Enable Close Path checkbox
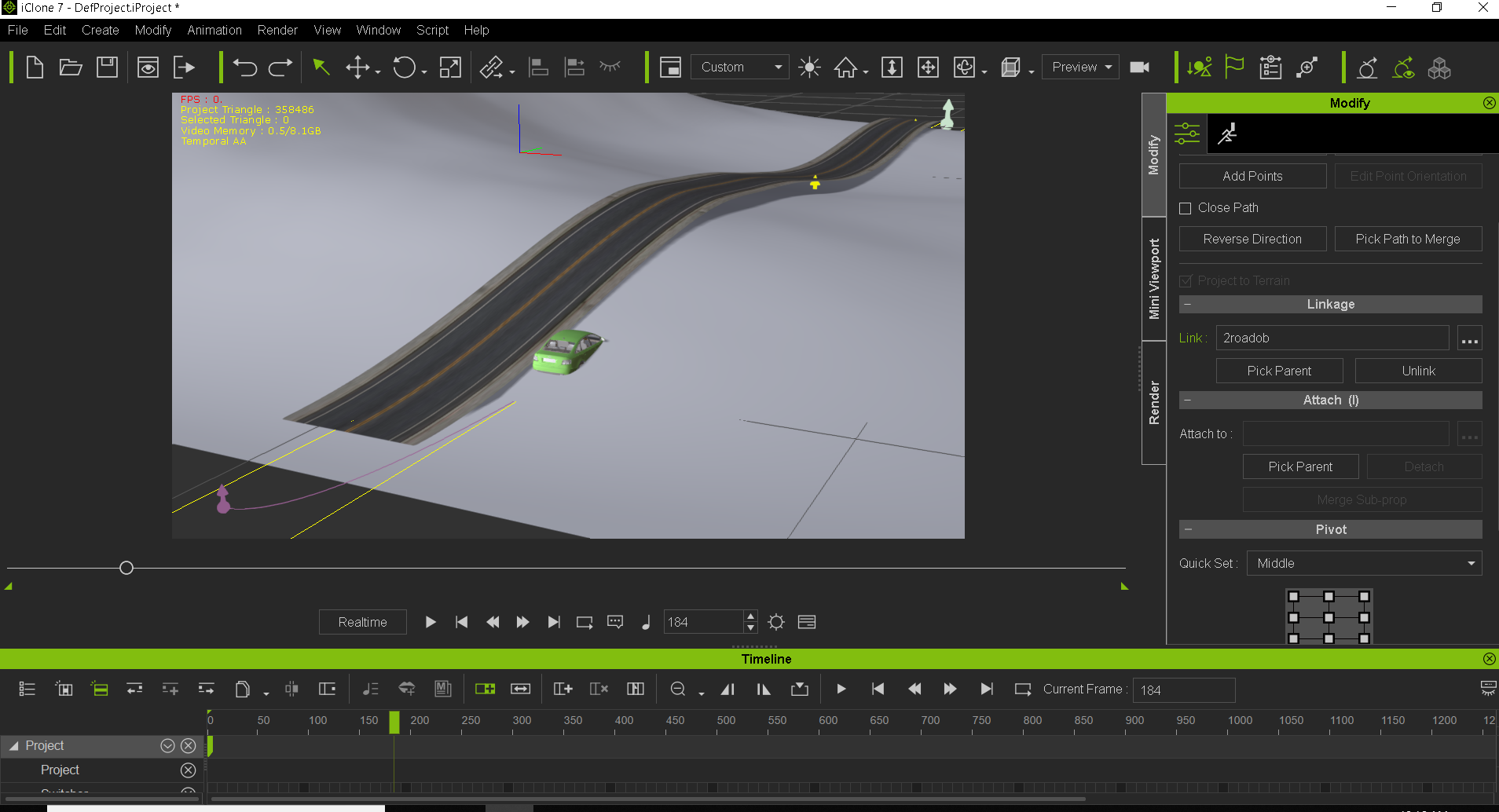Screen dimensions: 1499x812 tap(1186, 208)
